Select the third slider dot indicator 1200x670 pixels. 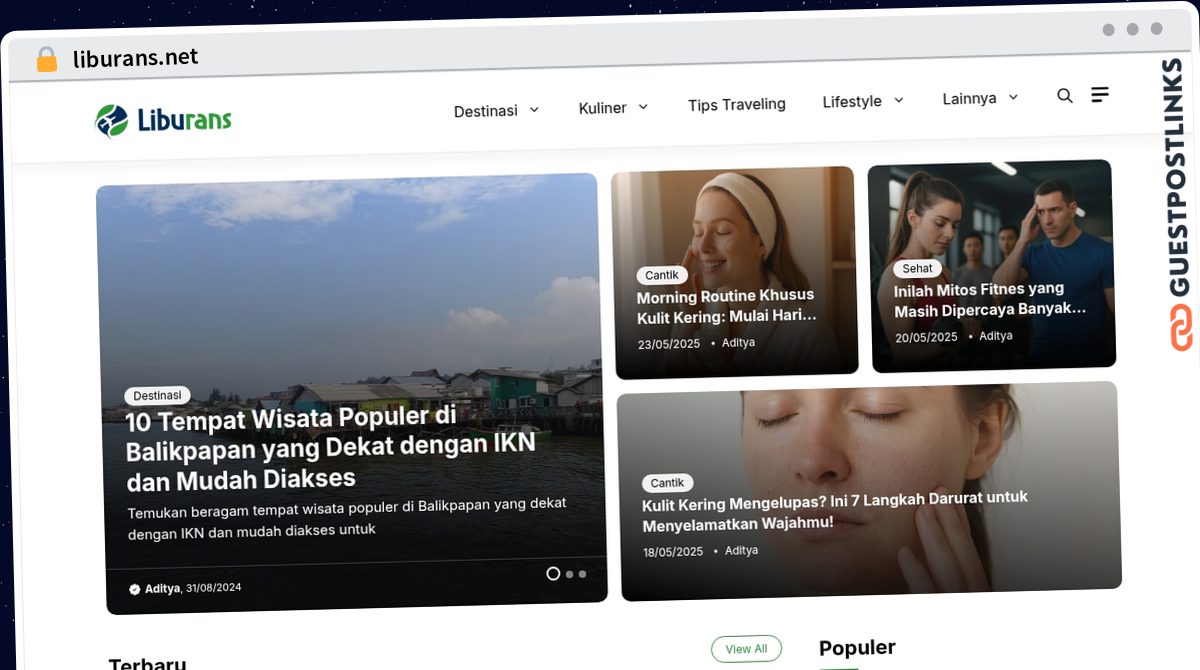click(x=582, y=574)
